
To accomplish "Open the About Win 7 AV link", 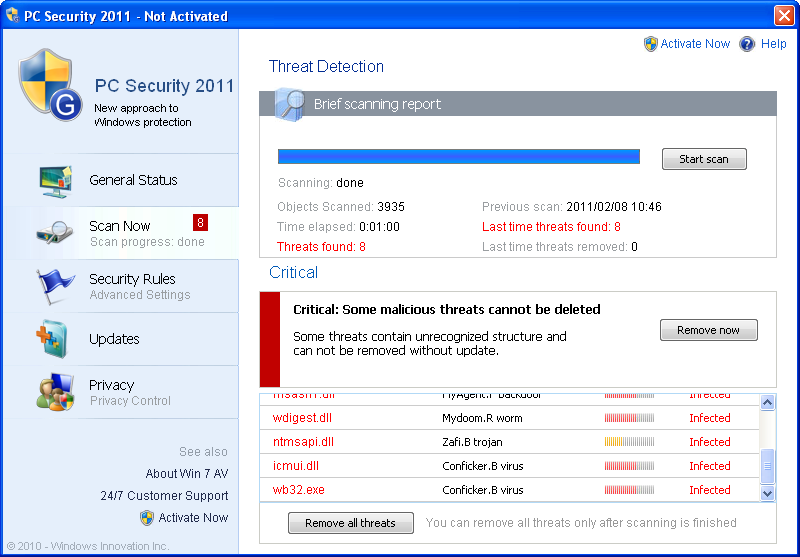I will pyautogui.click(x=187, y=474).
